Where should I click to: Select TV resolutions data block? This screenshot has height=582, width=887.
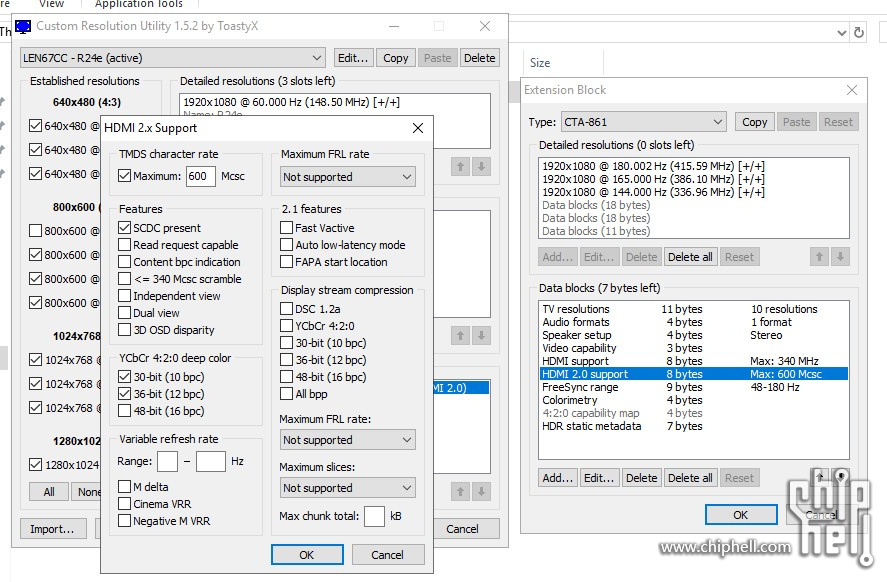click(694, 309)
